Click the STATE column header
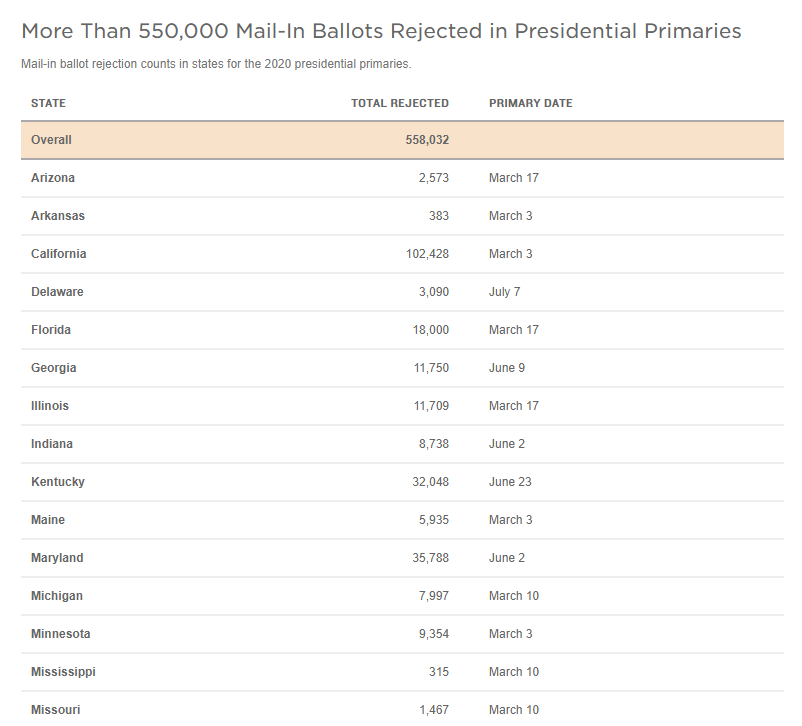802x726 pixels. (48, 103)
